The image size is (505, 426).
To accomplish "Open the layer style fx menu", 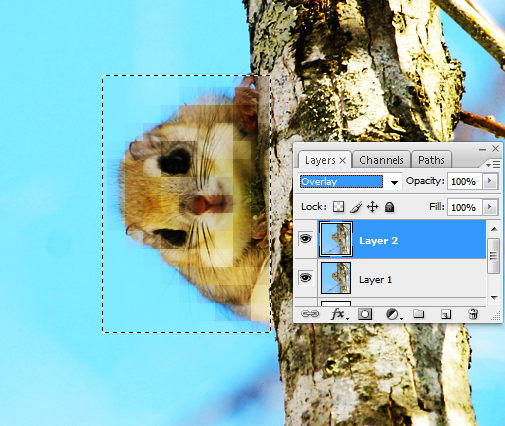I will (x=339, y=314).
